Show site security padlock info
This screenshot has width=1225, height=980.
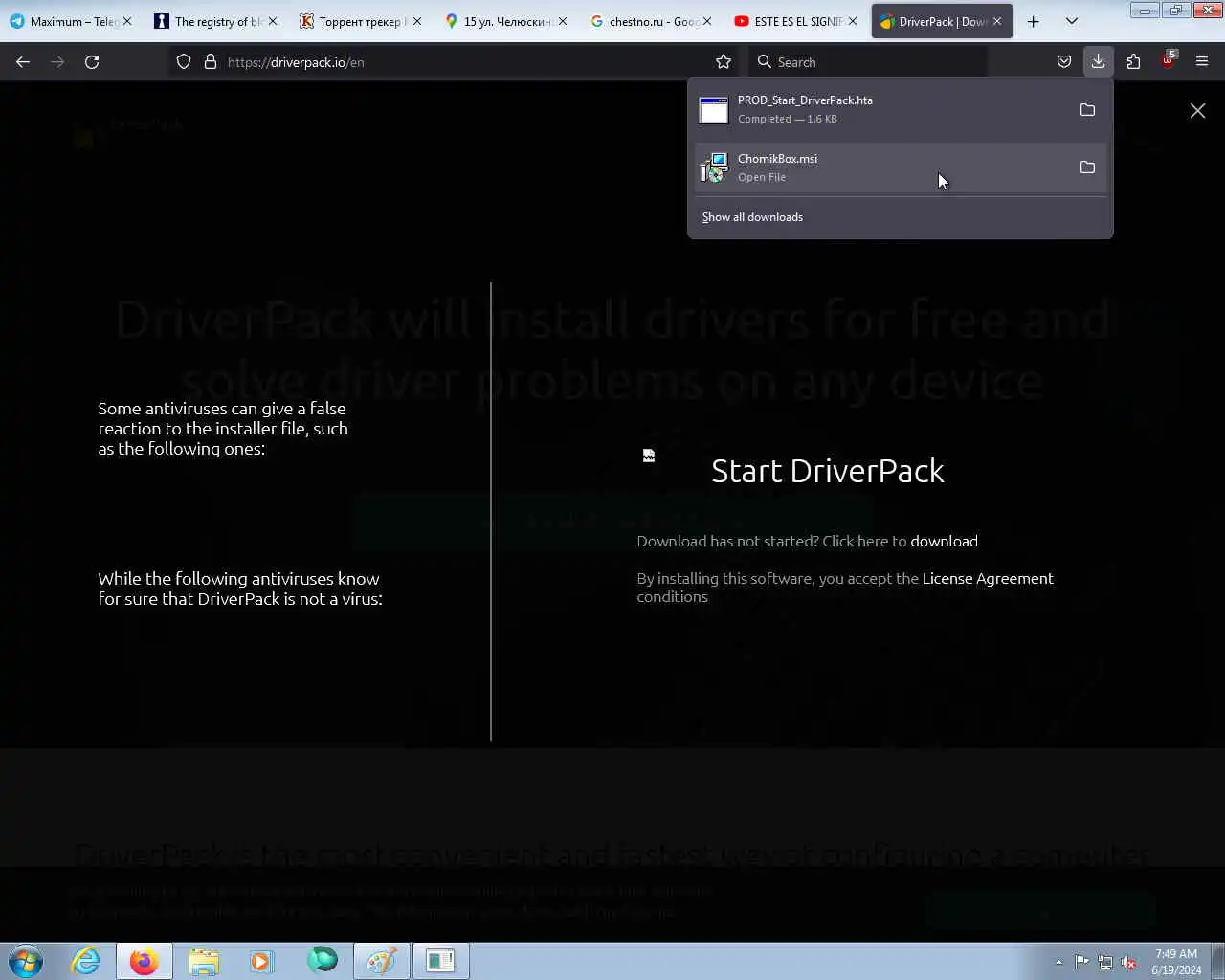coord(211,62)
